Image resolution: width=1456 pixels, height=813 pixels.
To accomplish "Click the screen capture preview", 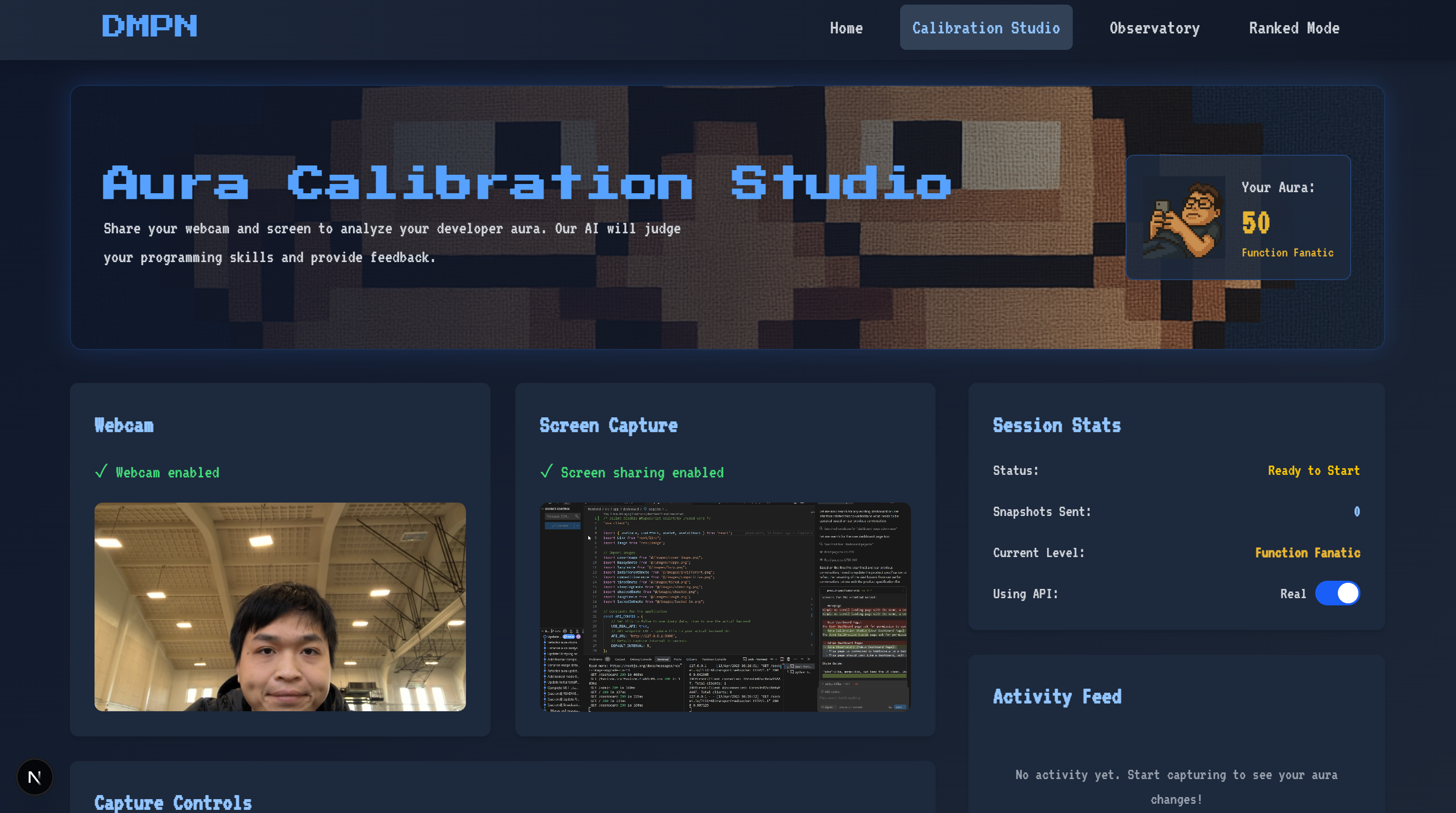I will tap(724, 606).
